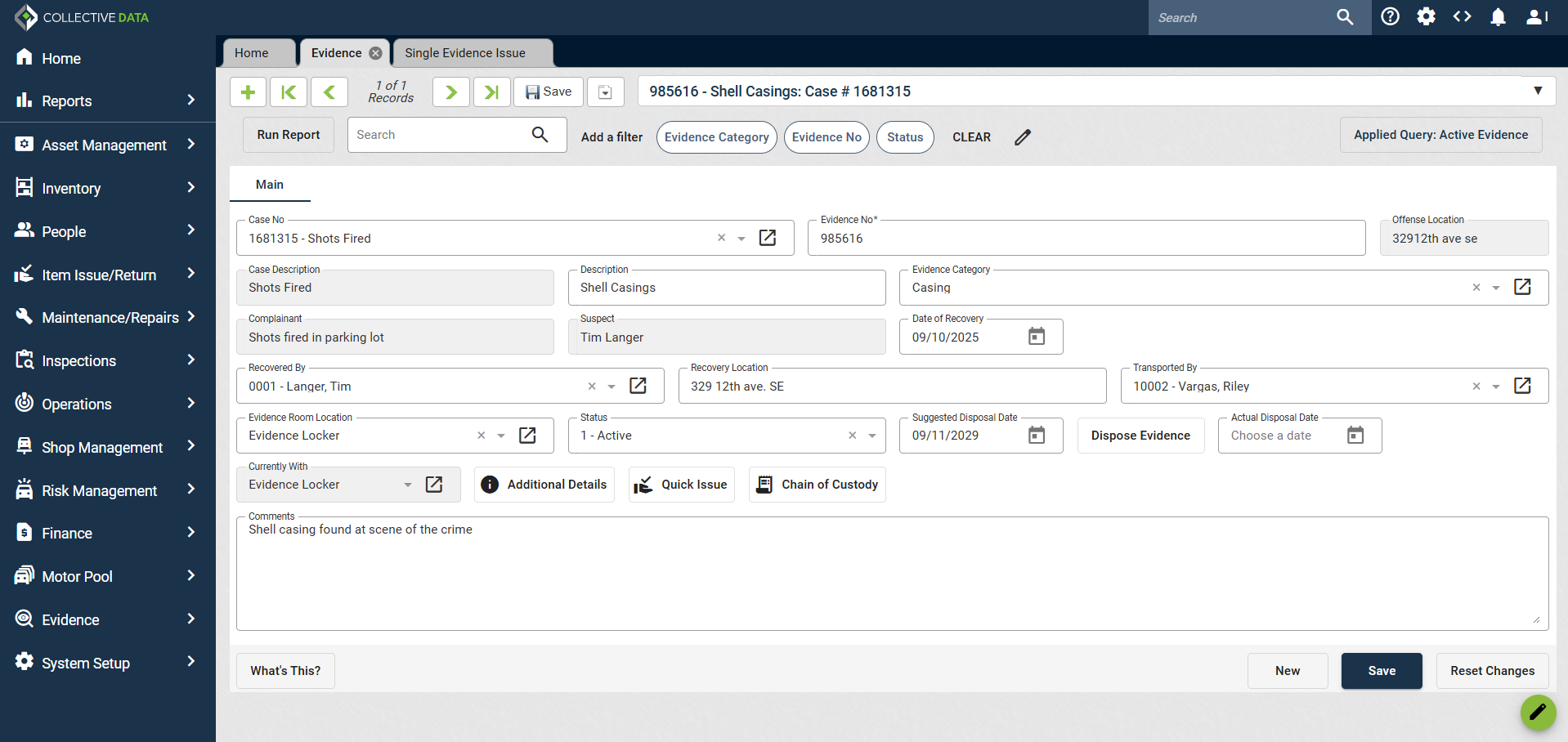
Task: Clear the Evidence Category Casing value
Action: click(1476, 288)
